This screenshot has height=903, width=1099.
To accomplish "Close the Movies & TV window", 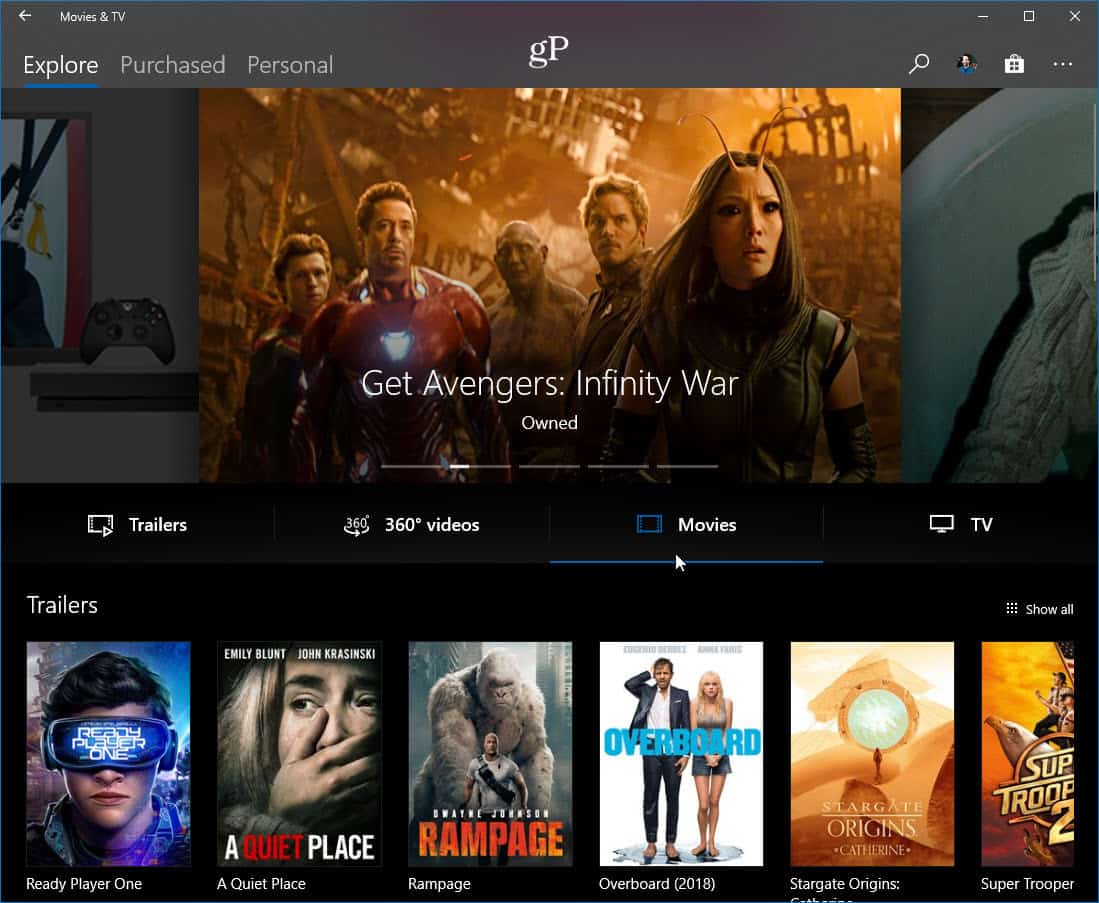I will (x=1074, y=16).
